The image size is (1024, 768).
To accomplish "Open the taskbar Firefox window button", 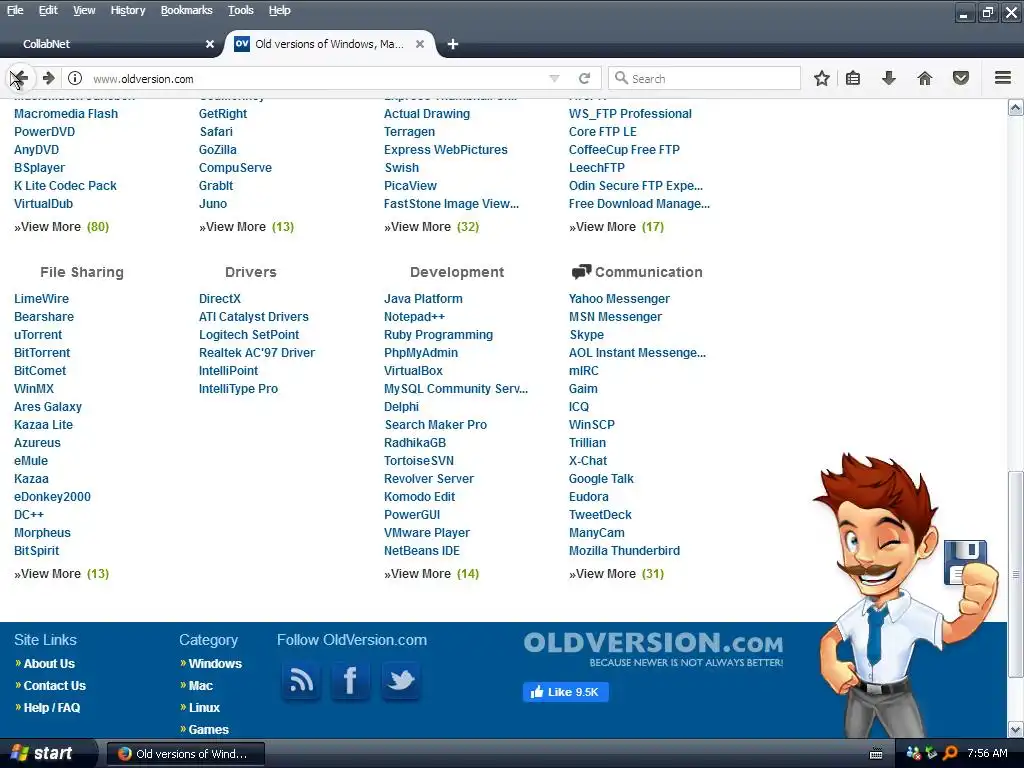I will click(x=185, y=754).
